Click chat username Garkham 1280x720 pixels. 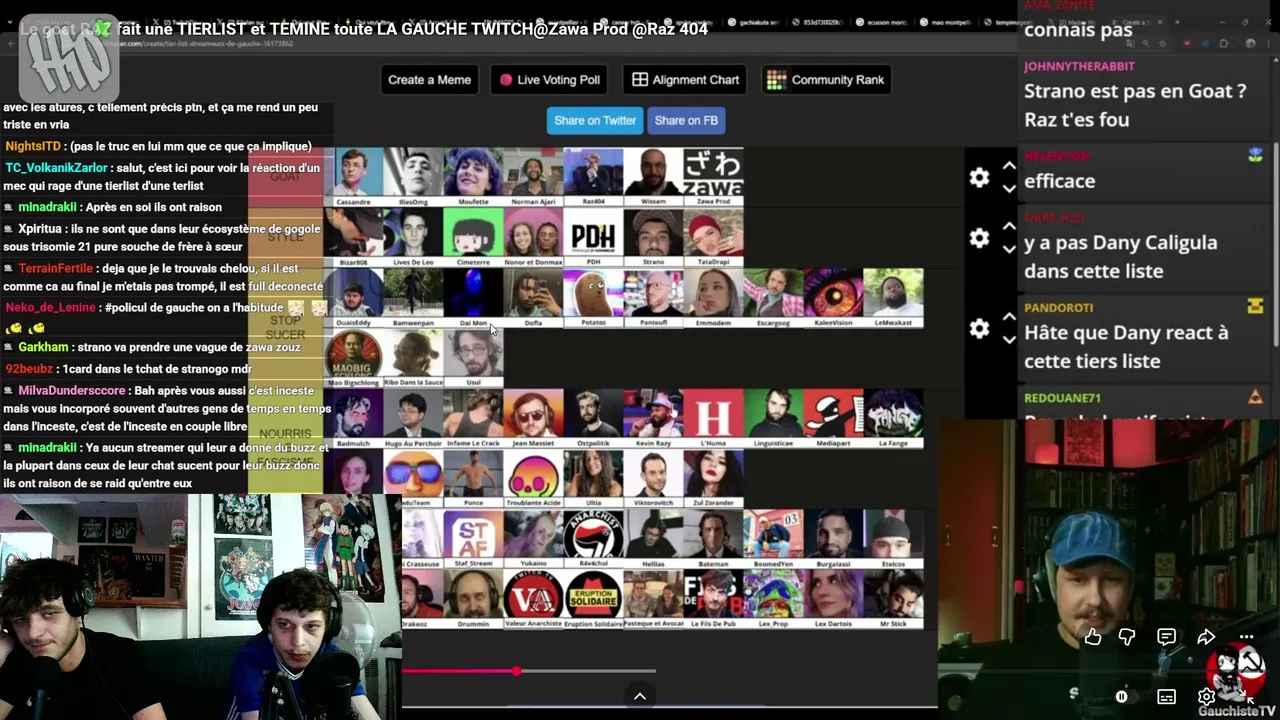pos(43,348)
